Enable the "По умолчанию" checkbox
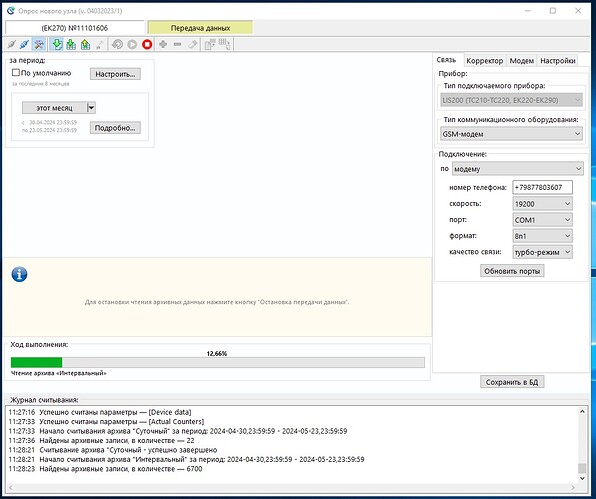The image size is (596, 499). [x=16, y=73]
